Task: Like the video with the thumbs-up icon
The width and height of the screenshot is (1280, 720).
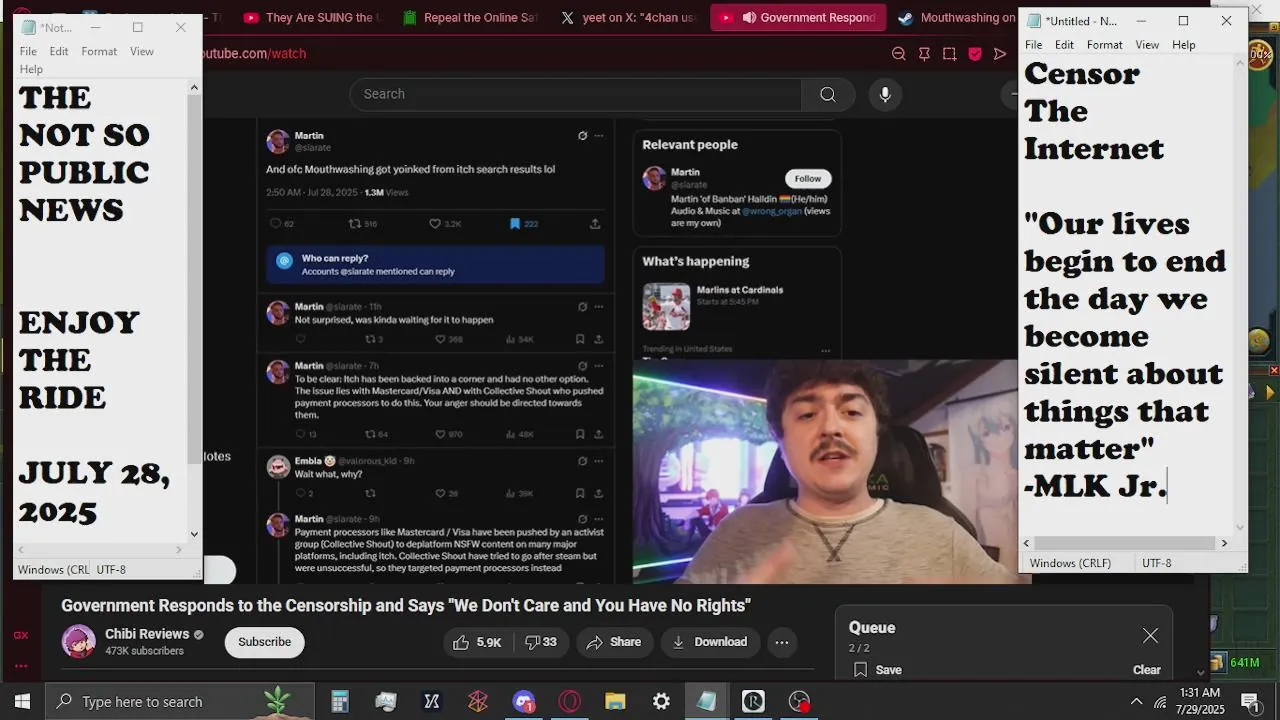Action: 478,642
